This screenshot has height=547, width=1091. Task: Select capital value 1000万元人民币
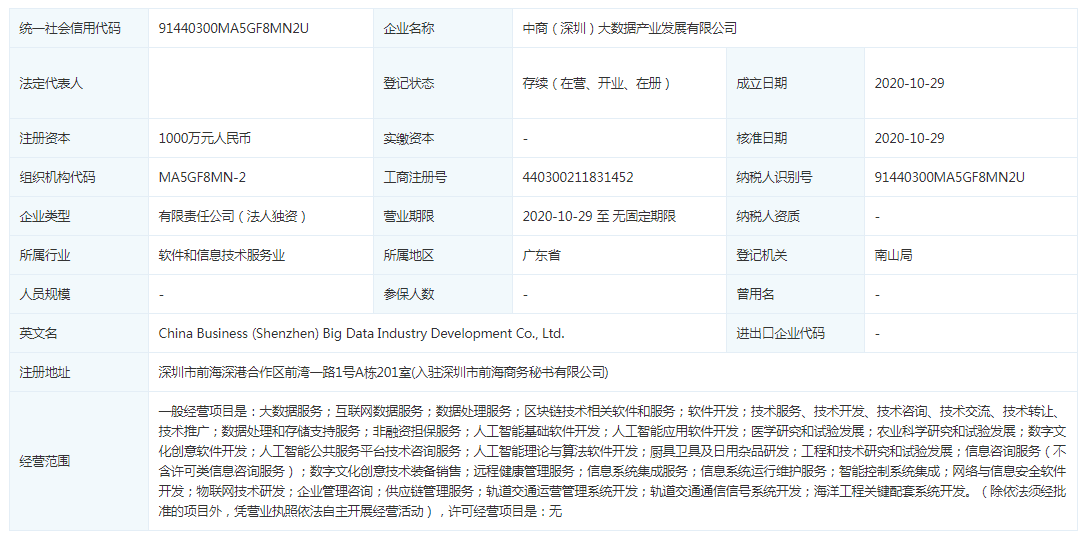[205, 138]
